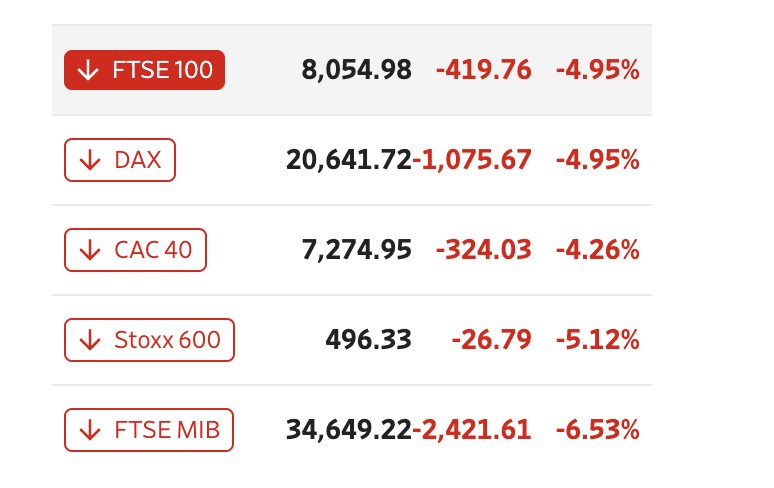Click DAX point change -1,075.67
774x488 pixels.
coord(472,160)
